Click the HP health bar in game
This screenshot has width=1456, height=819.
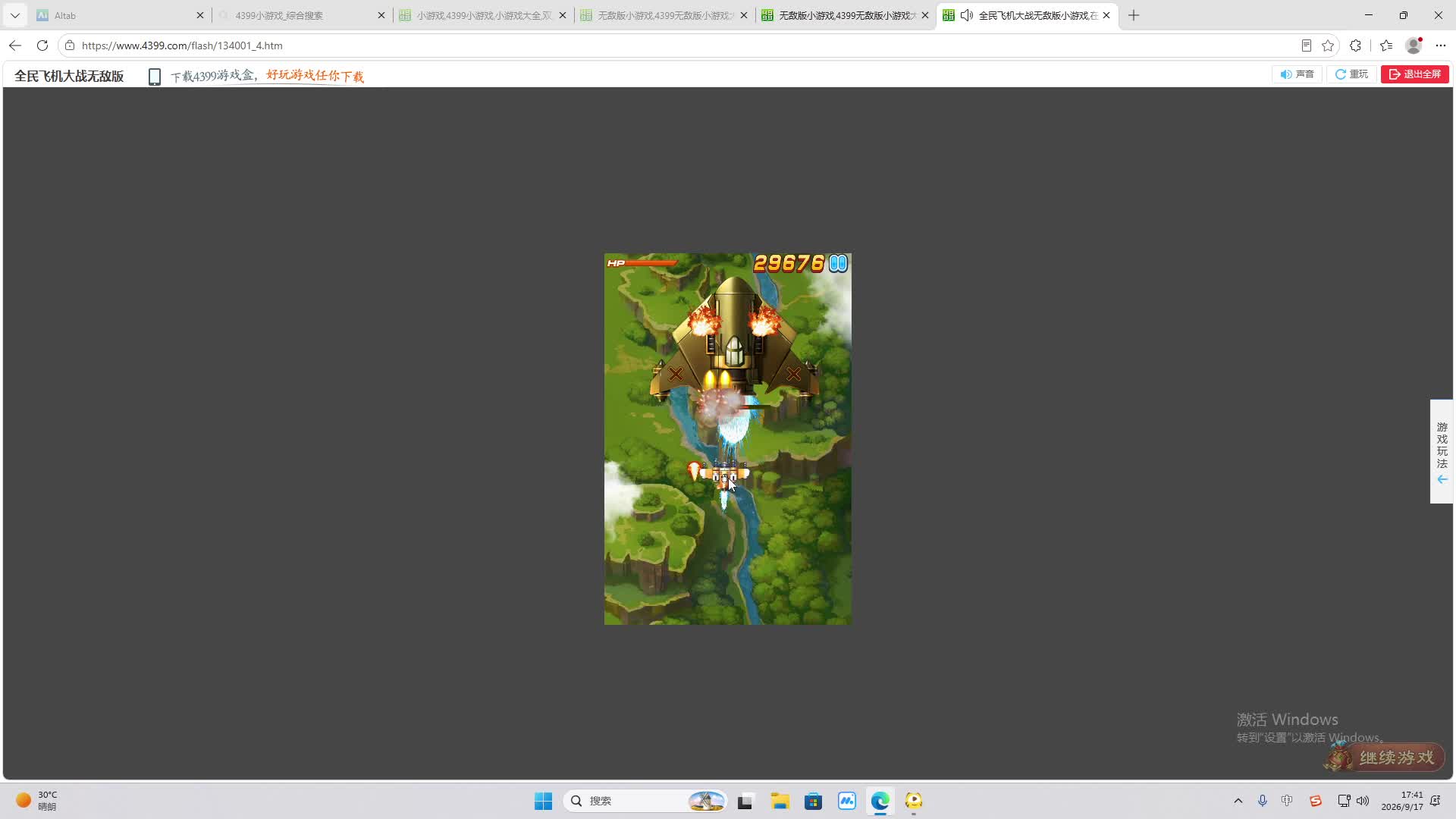tap(642, 263)
